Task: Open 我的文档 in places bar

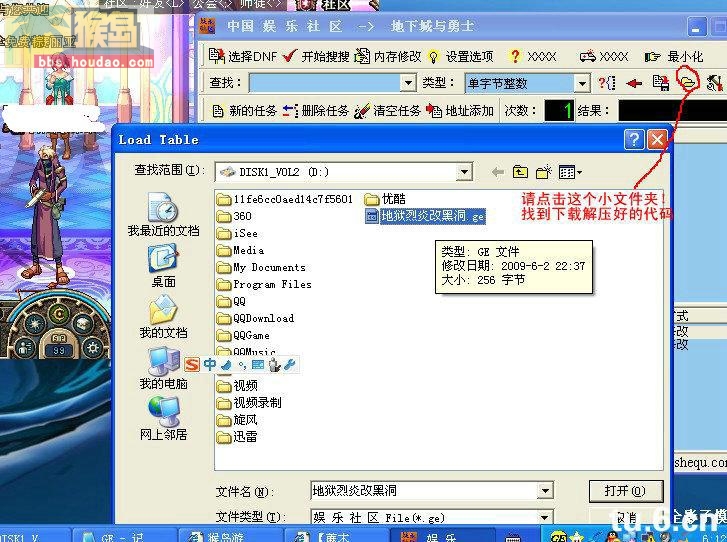Action: (163, 317)
